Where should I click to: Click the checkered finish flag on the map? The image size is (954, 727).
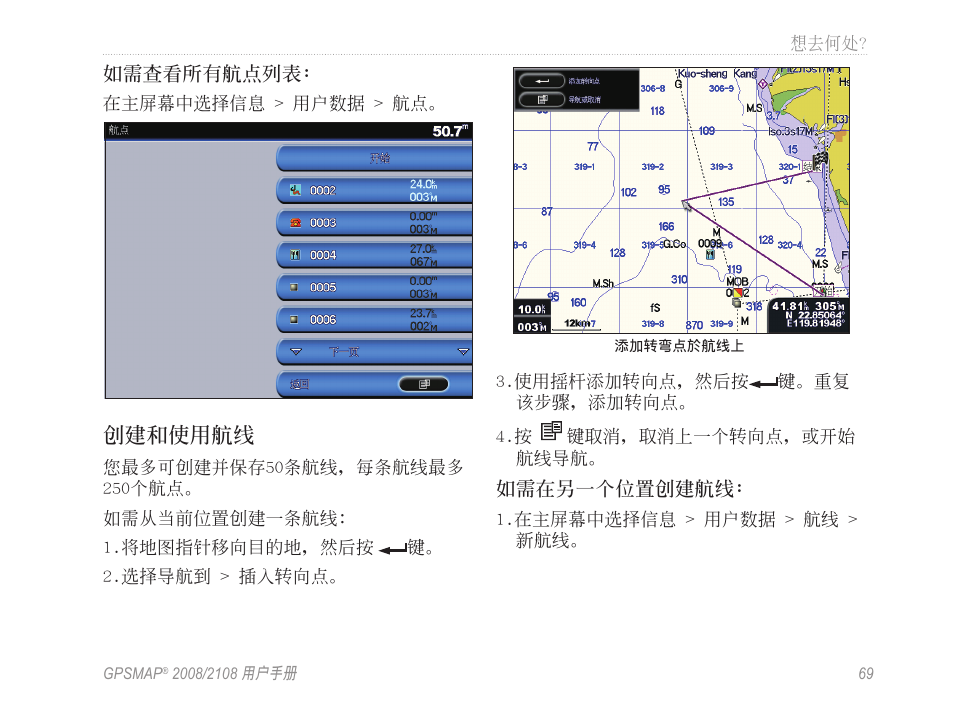[820, 161]
